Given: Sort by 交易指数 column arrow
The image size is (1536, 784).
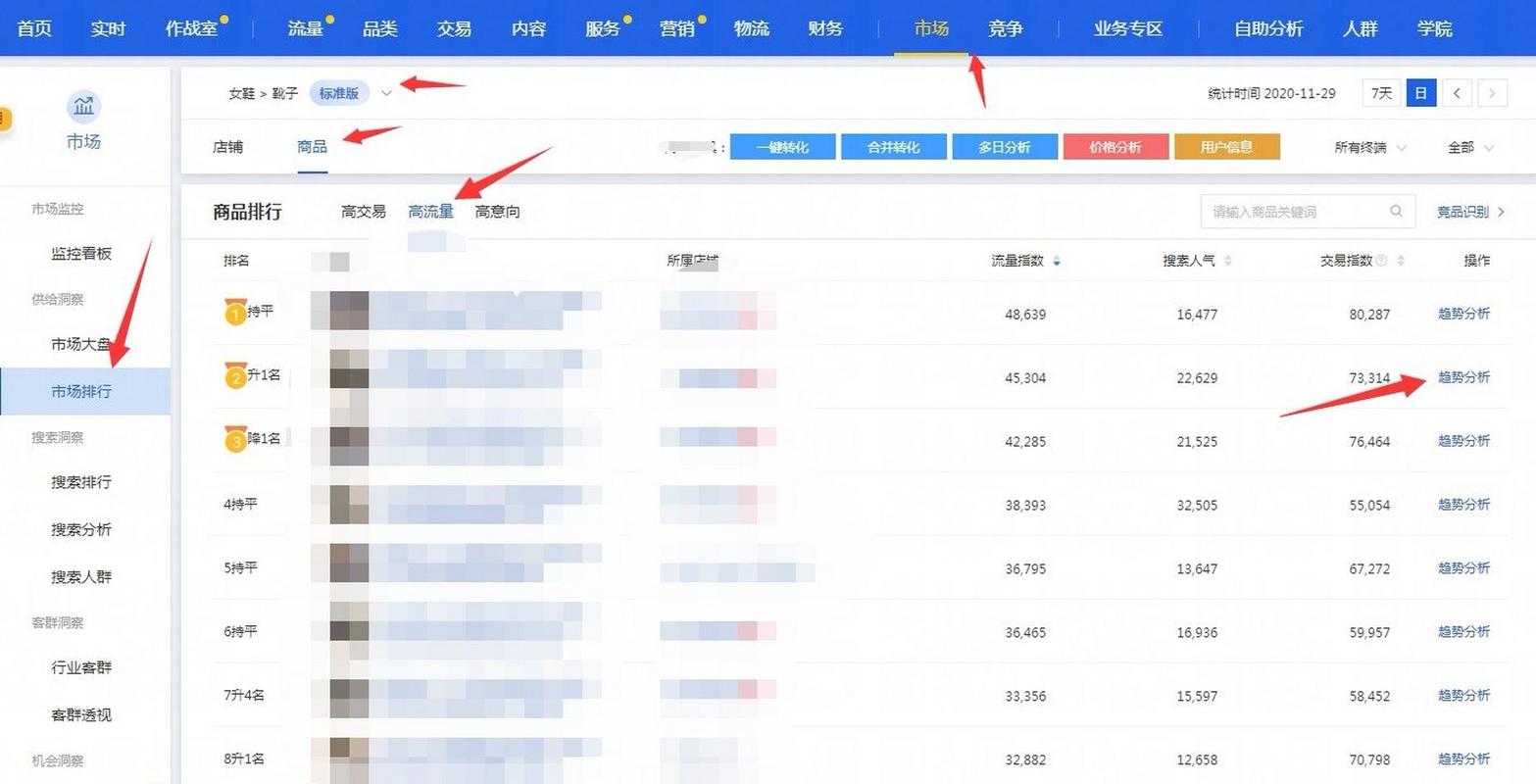Looking at the screenshot, I should [1401, 261].
